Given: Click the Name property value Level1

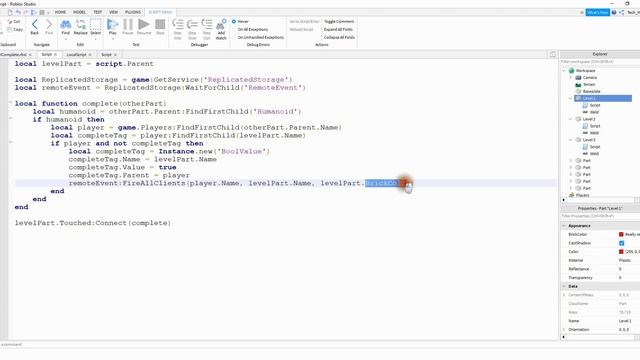Looking at the screenshot, I should (624, 321).
